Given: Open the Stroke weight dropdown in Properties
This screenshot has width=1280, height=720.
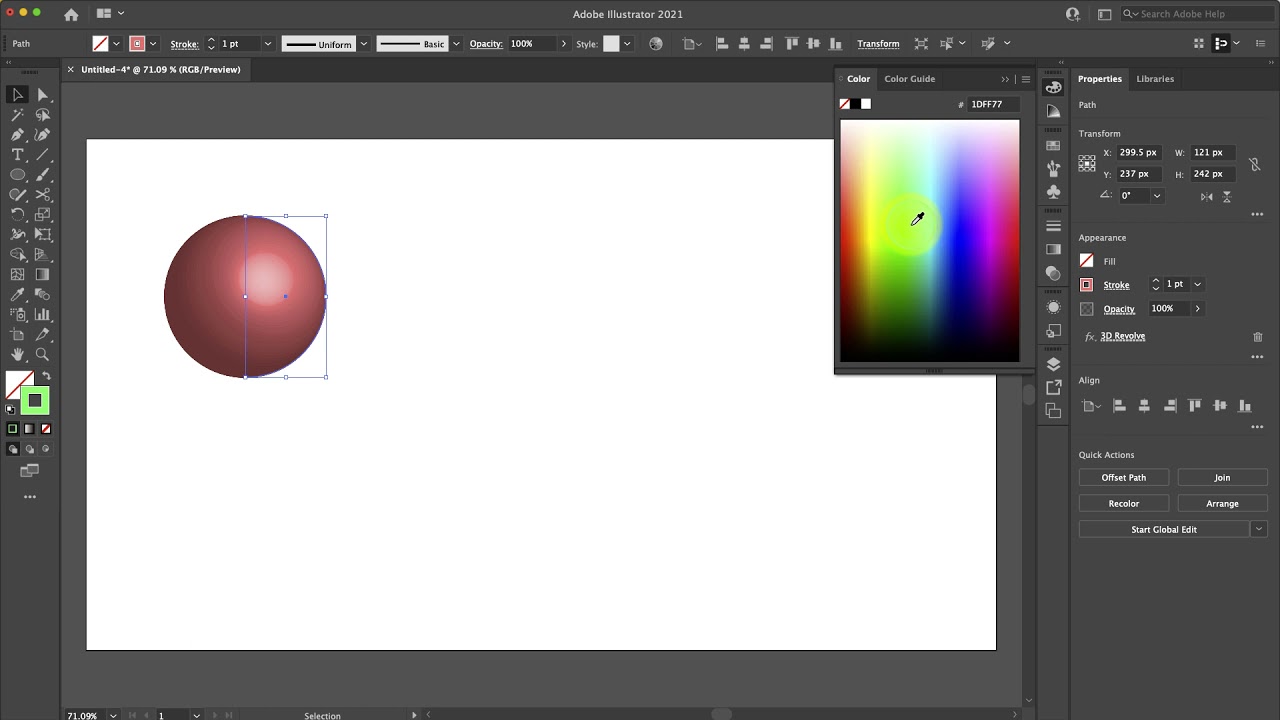Looking at the screenshot, I should point(1198,285).
